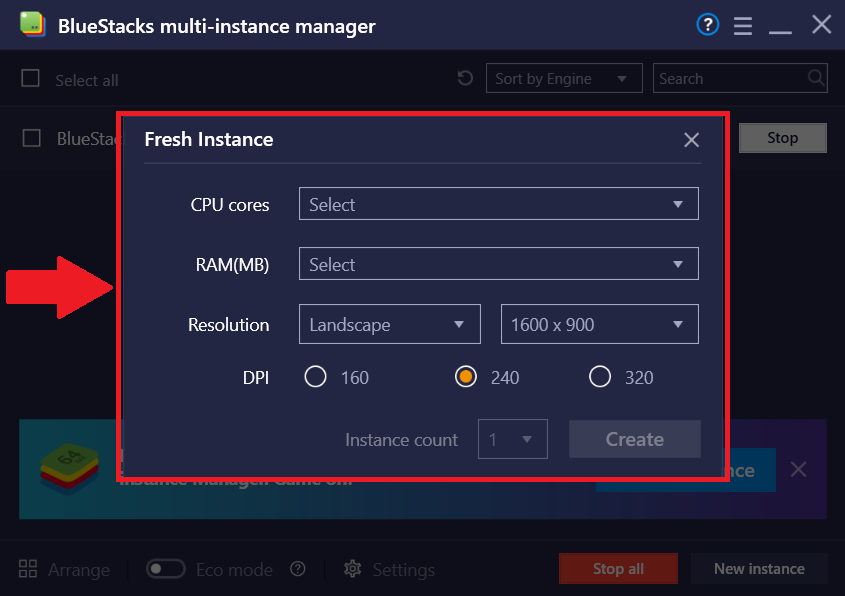This screenshot has height=596, width=845.
Task: Click the Stop all button
Action: point(618,569)
